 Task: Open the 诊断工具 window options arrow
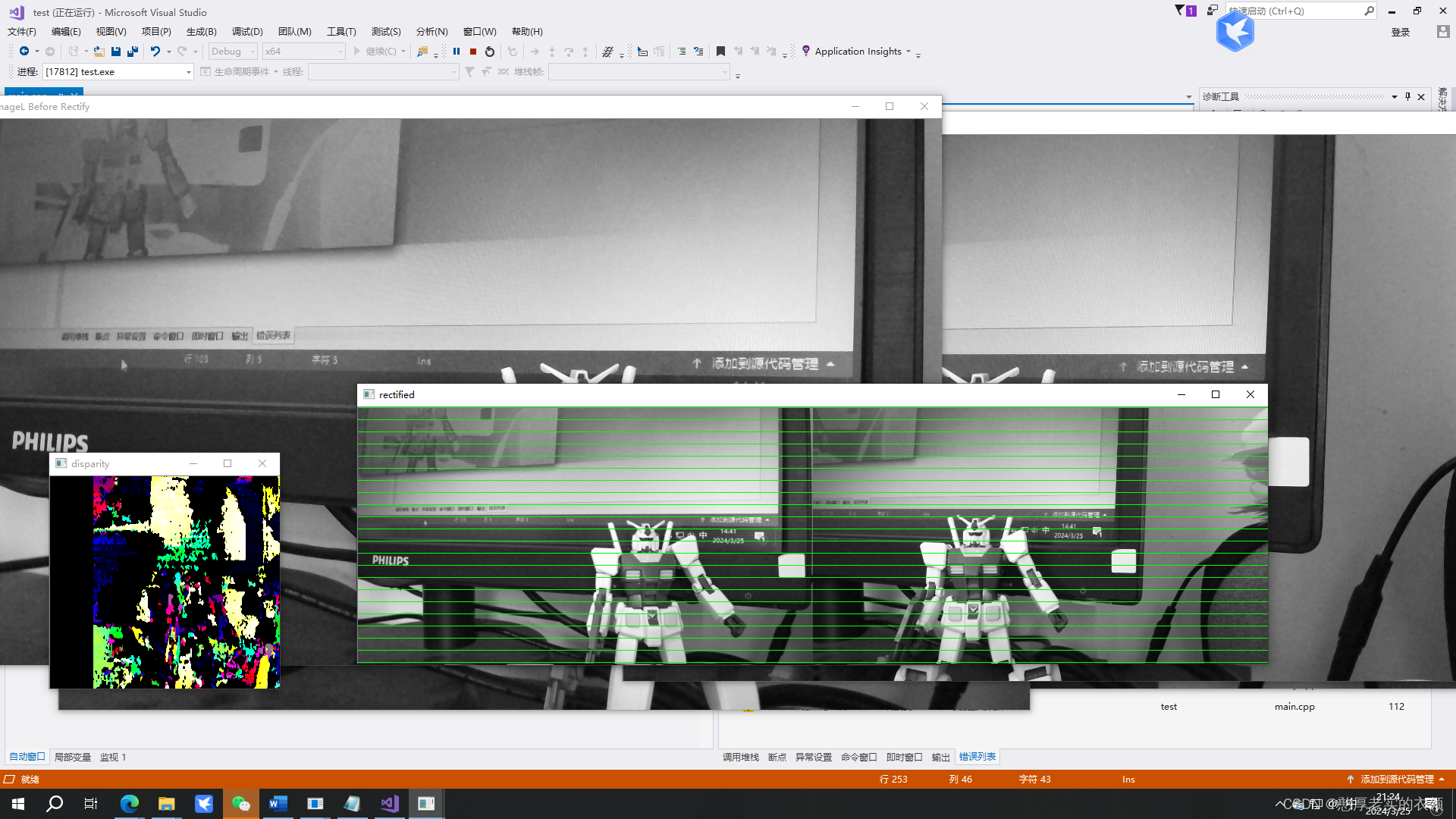pyautogui.click(x=1394, y=96)
